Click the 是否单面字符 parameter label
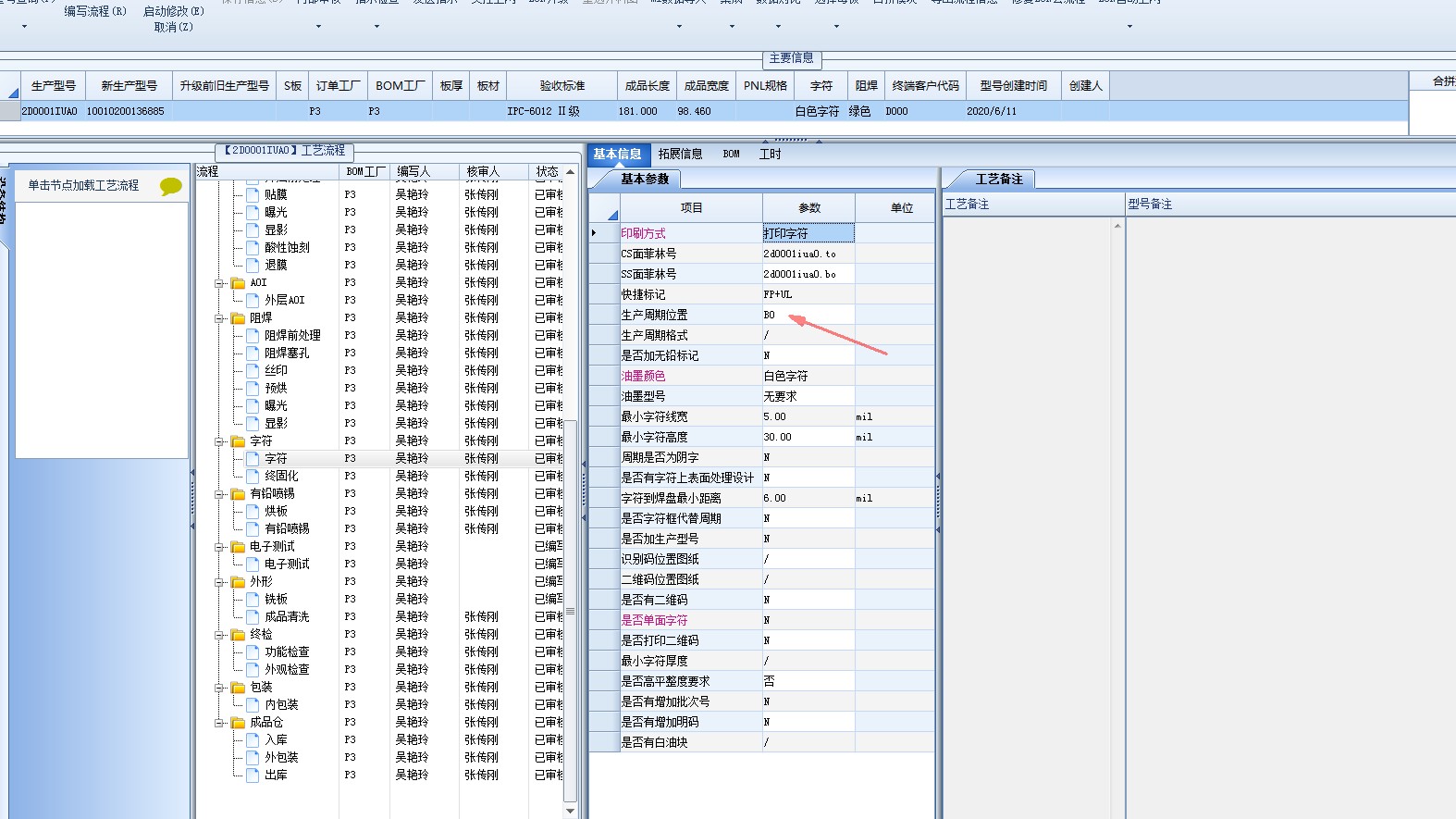Screen dimensions: 1456x819 [x=654, y=620]
